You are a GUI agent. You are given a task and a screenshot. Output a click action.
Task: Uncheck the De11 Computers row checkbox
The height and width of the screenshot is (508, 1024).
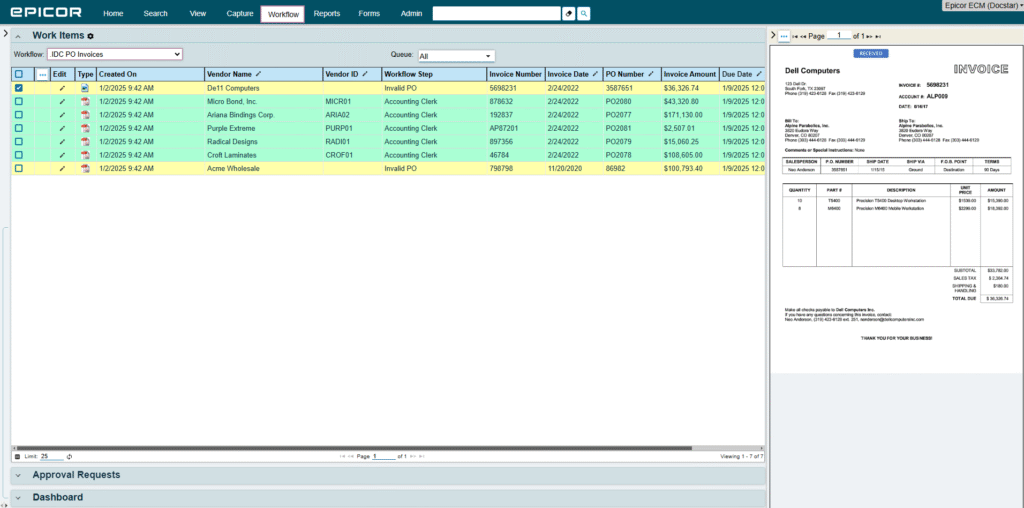[x=18, y=88]
